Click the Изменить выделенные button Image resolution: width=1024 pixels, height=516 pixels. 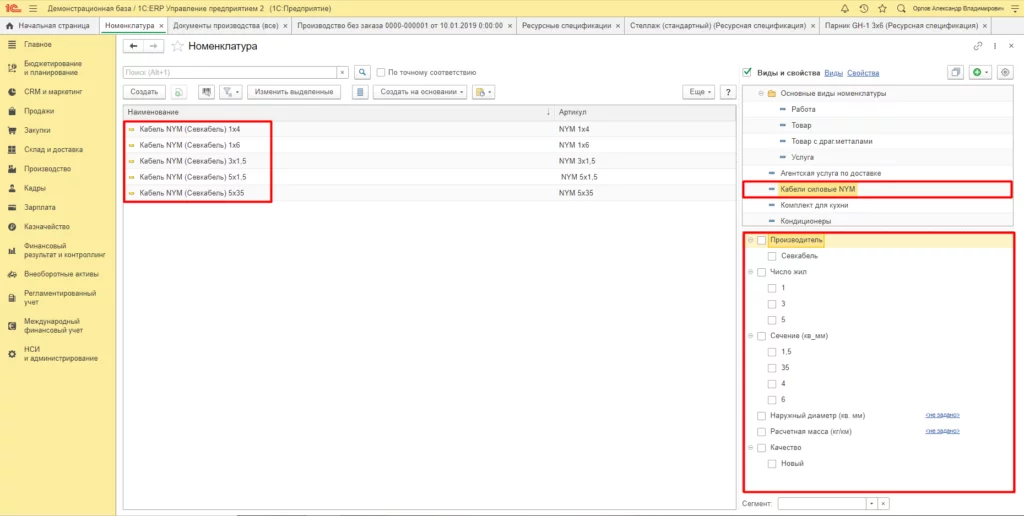tap(294, 92)
